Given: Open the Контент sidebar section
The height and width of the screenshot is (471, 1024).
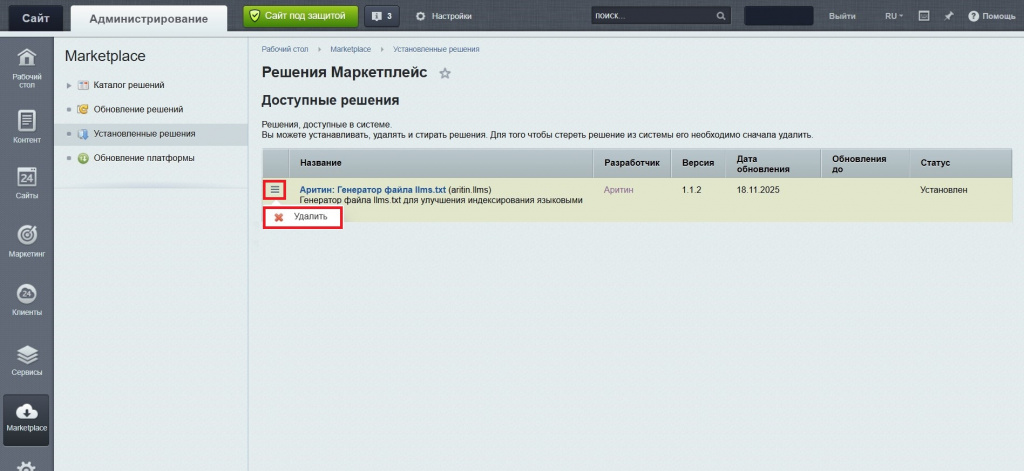Looking at the screenshot, I should 27,127.
